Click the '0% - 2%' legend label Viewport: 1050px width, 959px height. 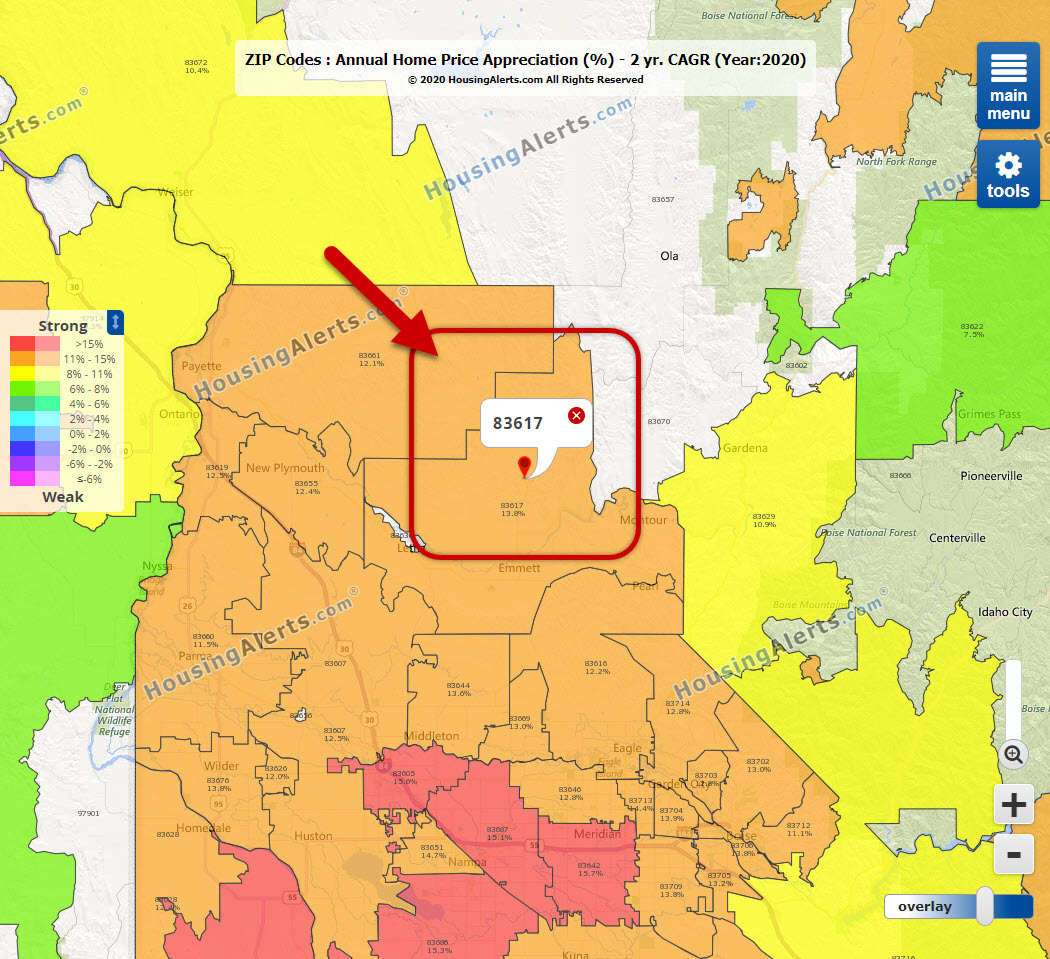coord(89,434)
